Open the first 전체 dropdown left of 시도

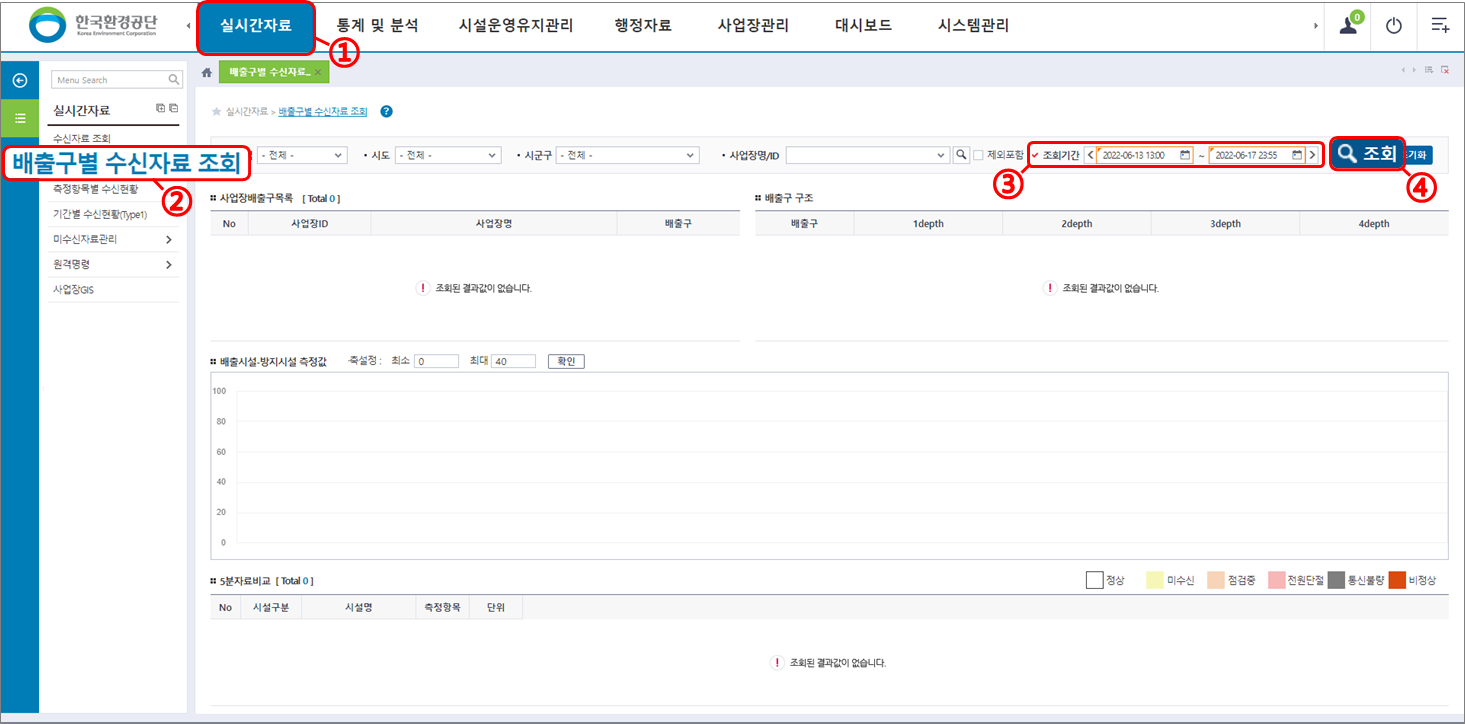click(x=302, y=155)
